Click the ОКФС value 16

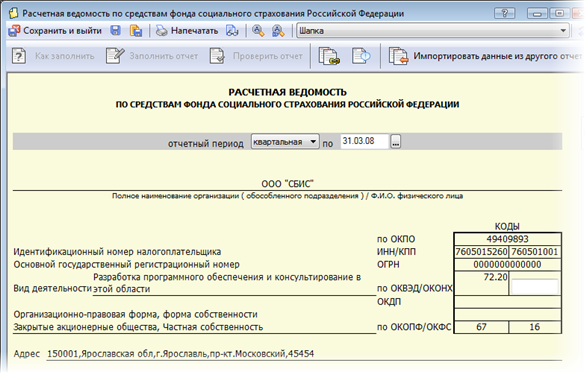click(535, 327)
